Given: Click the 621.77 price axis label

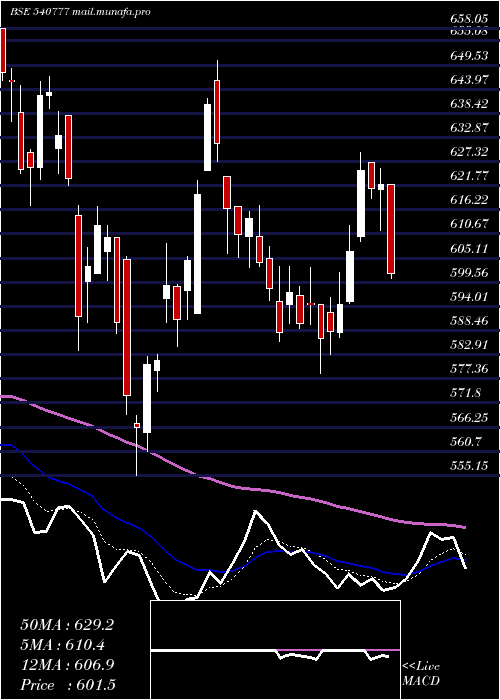Looking at the screenshot, I should (x=469, y=176).
